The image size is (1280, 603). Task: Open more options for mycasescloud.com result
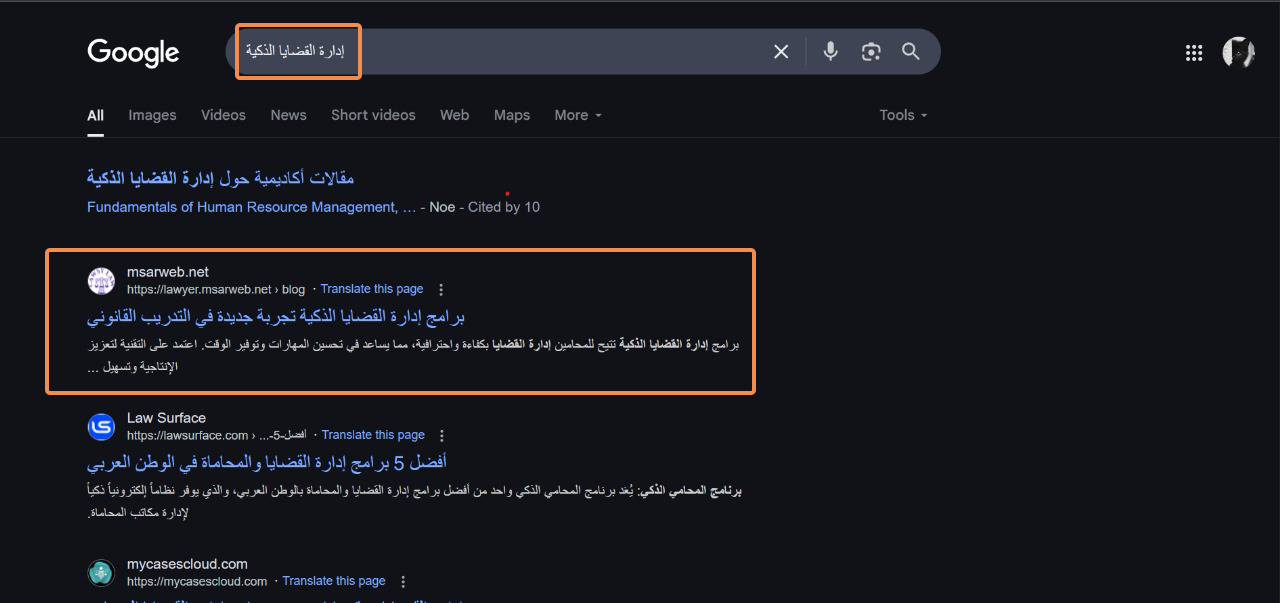[x=403, y=582]
